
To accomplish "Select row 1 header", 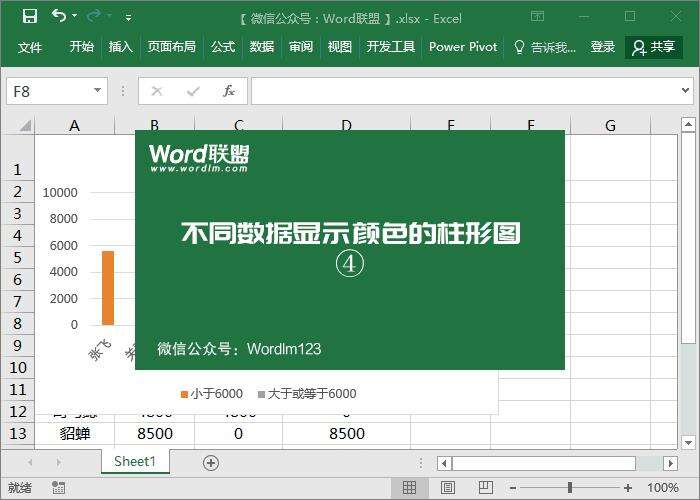I will 17,157.
